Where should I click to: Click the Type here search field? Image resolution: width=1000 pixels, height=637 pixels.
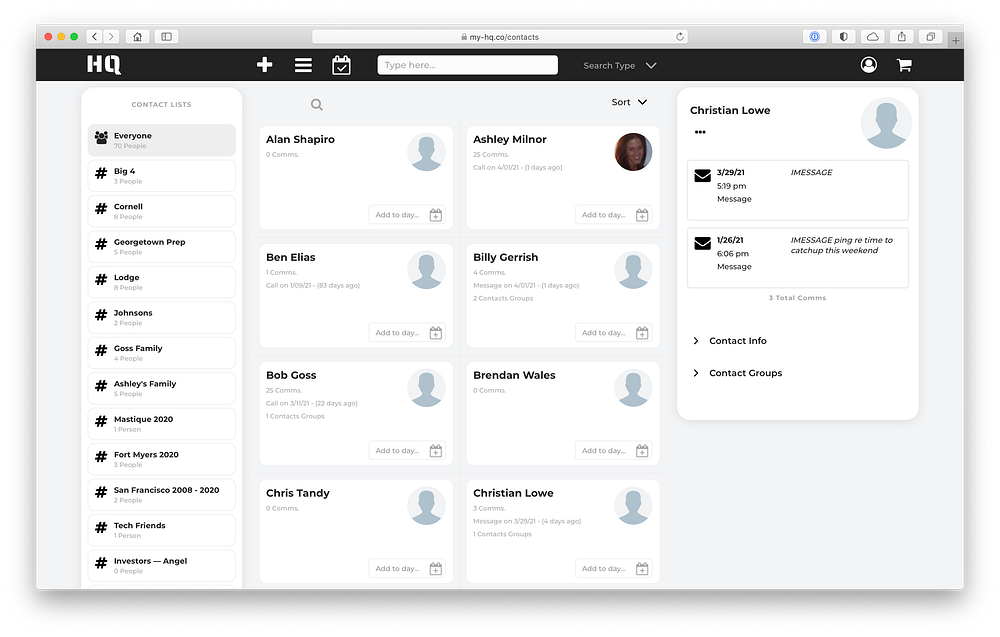coord(467,64)
